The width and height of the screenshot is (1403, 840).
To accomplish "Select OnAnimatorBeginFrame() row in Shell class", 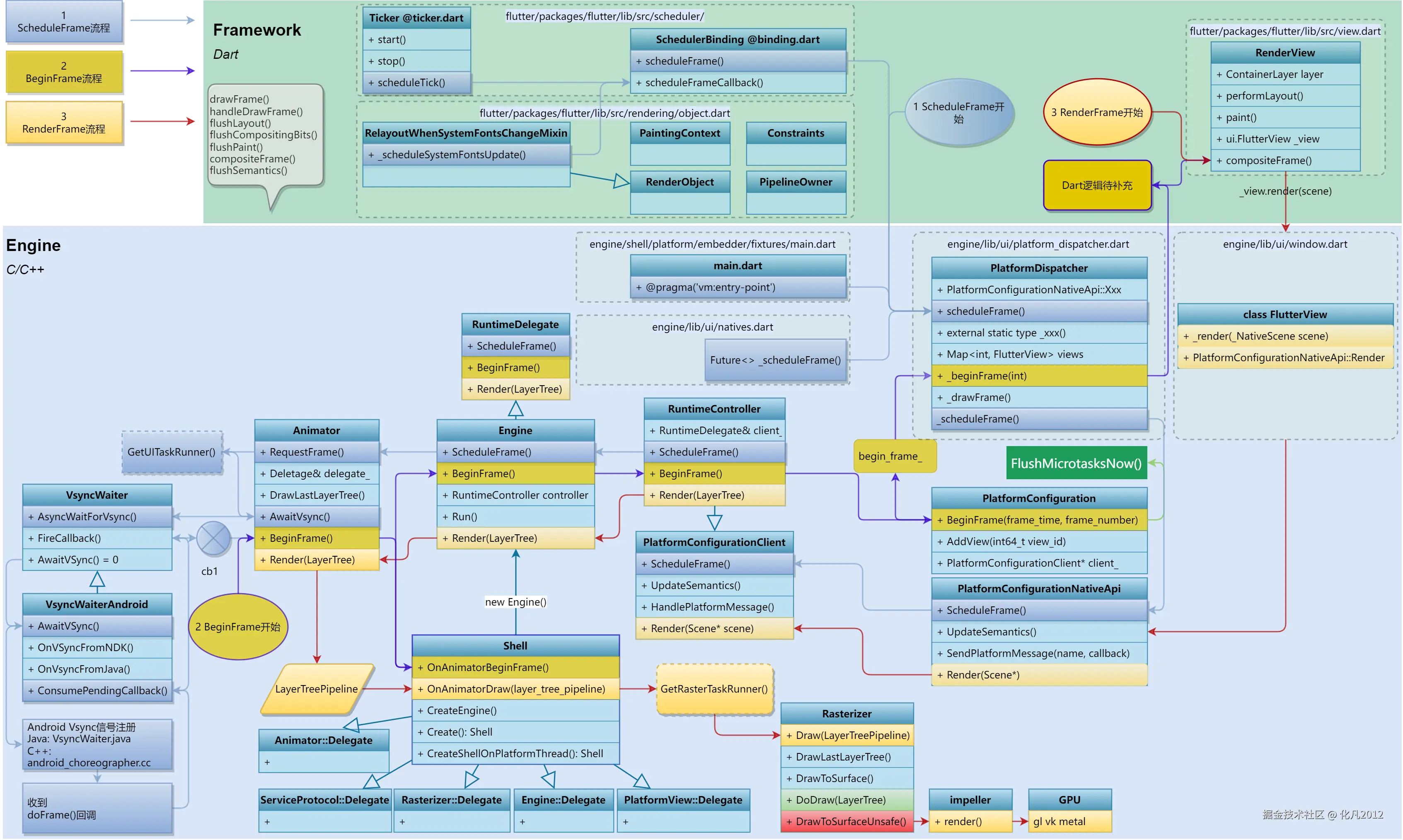I will click(x=515, y=667).
